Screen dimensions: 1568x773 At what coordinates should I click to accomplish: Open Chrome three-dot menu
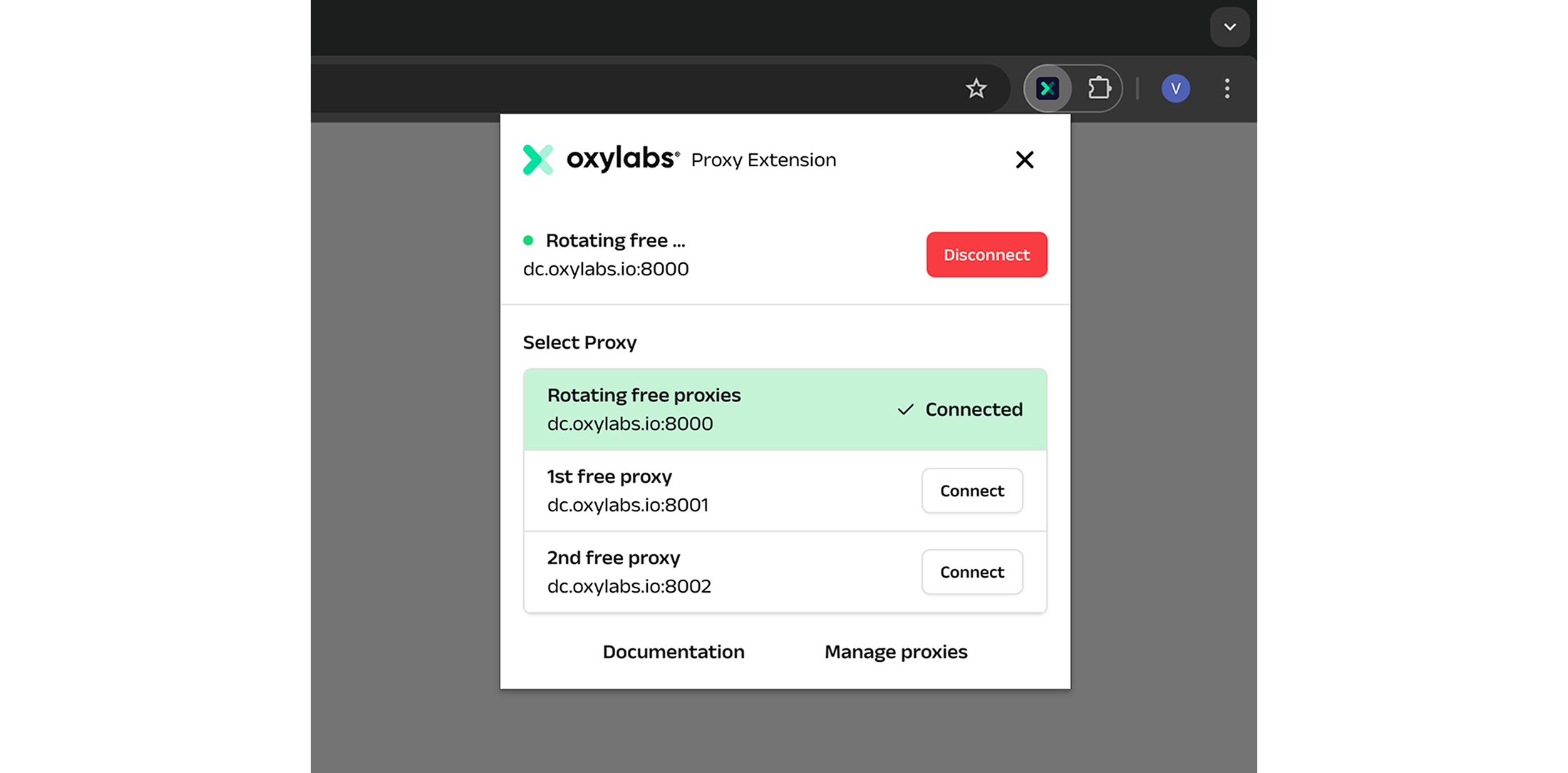point(1227,88)
